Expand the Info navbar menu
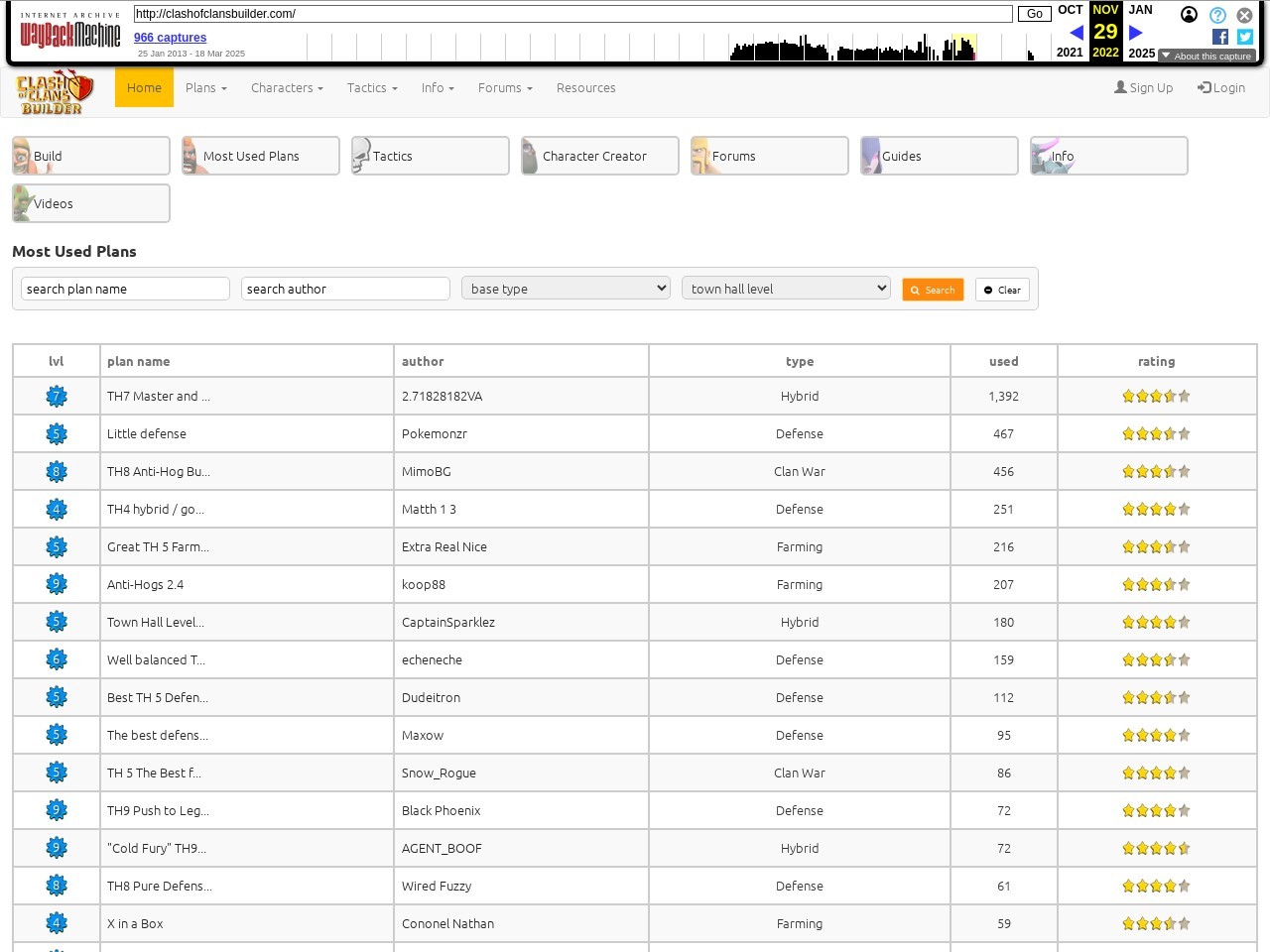 [x=438, y=88]
